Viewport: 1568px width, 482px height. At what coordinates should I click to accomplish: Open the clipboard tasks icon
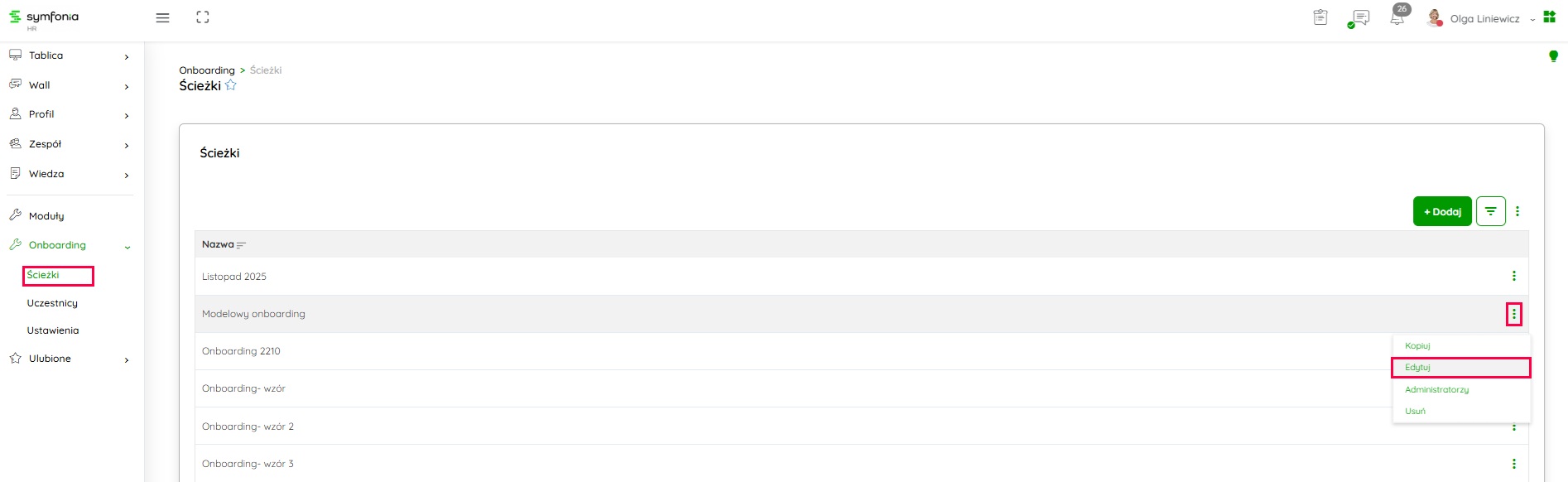[1320, 17]
